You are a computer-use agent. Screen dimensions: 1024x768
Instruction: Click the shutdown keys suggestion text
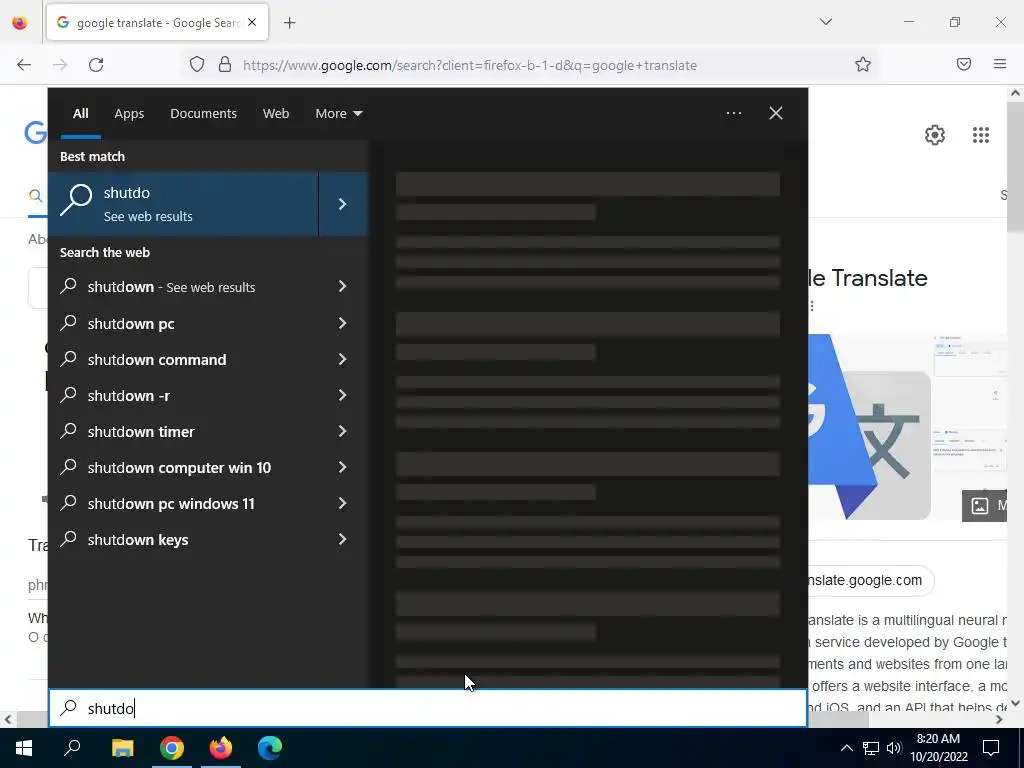coord(138,540)
